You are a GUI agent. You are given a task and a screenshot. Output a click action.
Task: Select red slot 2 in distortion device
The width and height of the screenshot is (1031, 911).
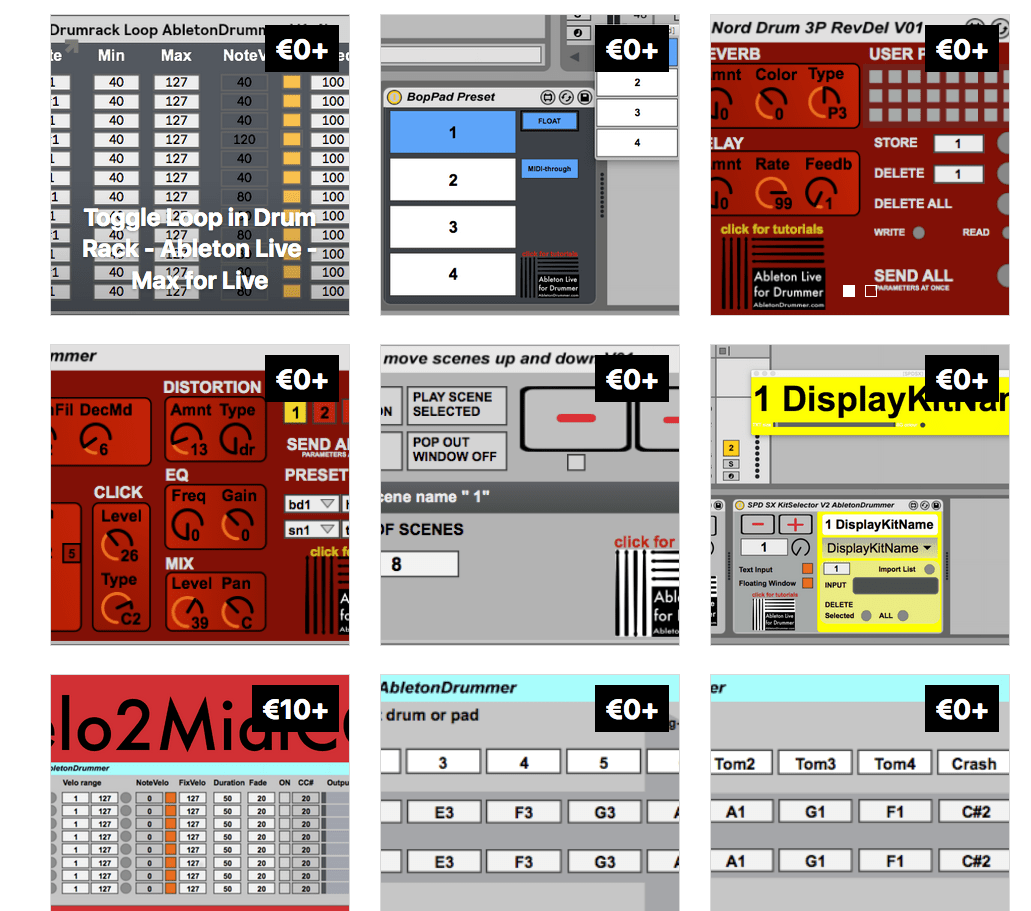[x=324, y=412]
